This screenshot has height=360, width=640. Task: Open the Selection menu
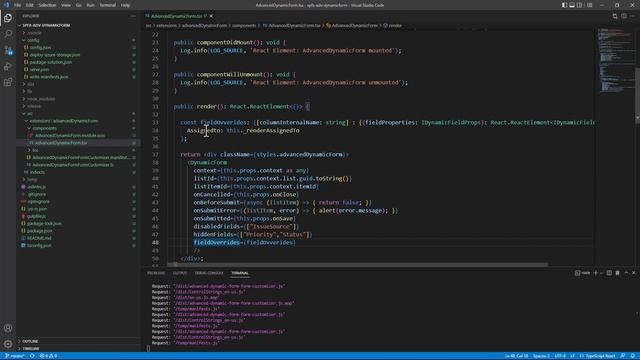point(47,5)
